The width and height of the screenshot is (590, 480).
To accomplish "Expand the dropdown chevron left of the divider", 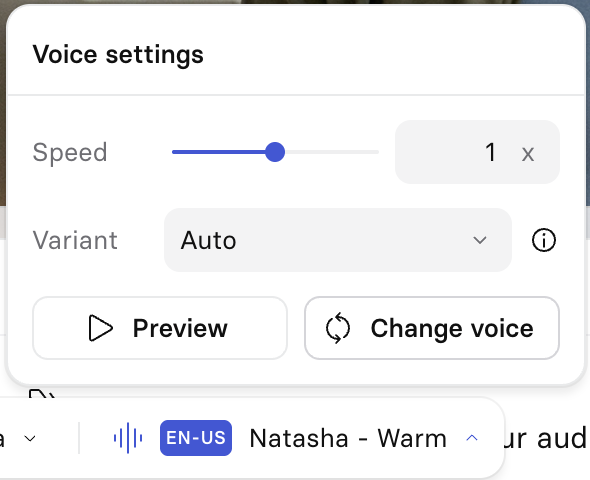I will 30,438.
